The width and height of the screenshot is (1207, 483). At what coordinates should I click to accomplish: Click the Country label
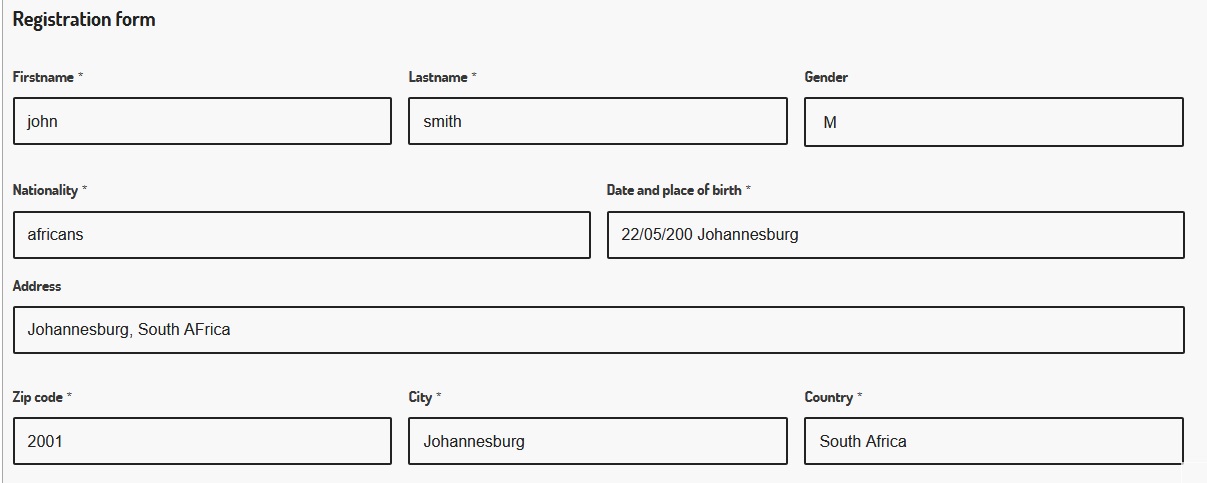(829, 397)
